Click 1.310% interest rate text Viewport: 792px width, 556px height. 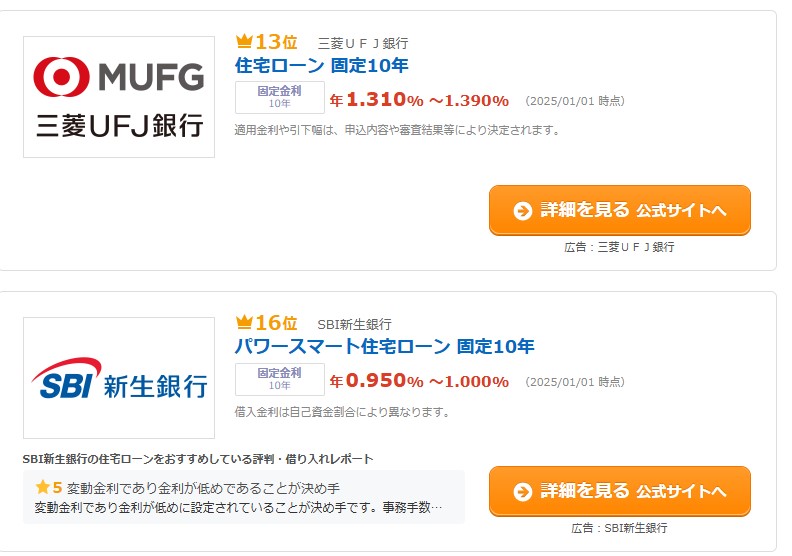point(385,99)
